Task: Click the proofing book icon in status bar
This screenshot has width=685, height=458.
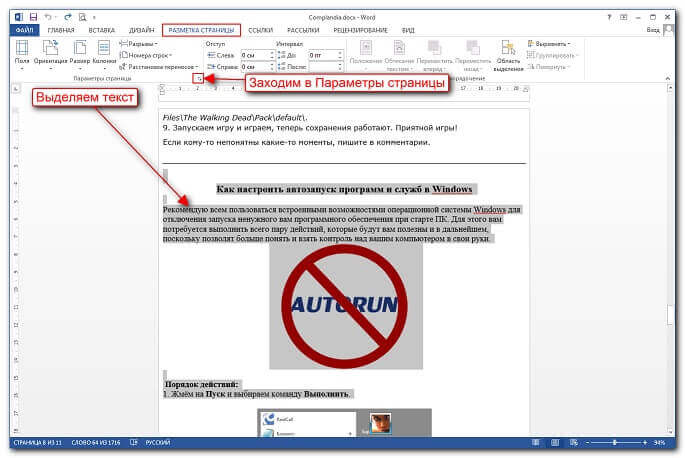Action: point(134,443)
